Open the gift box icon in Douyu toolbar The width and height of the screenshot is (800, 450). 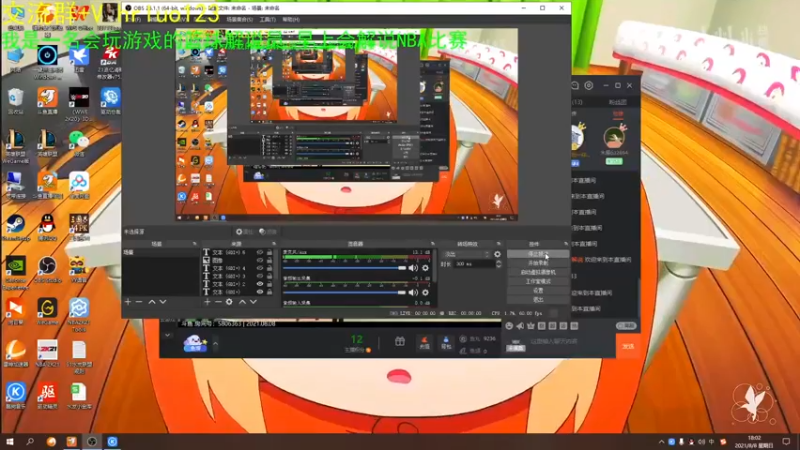[399, 342]
